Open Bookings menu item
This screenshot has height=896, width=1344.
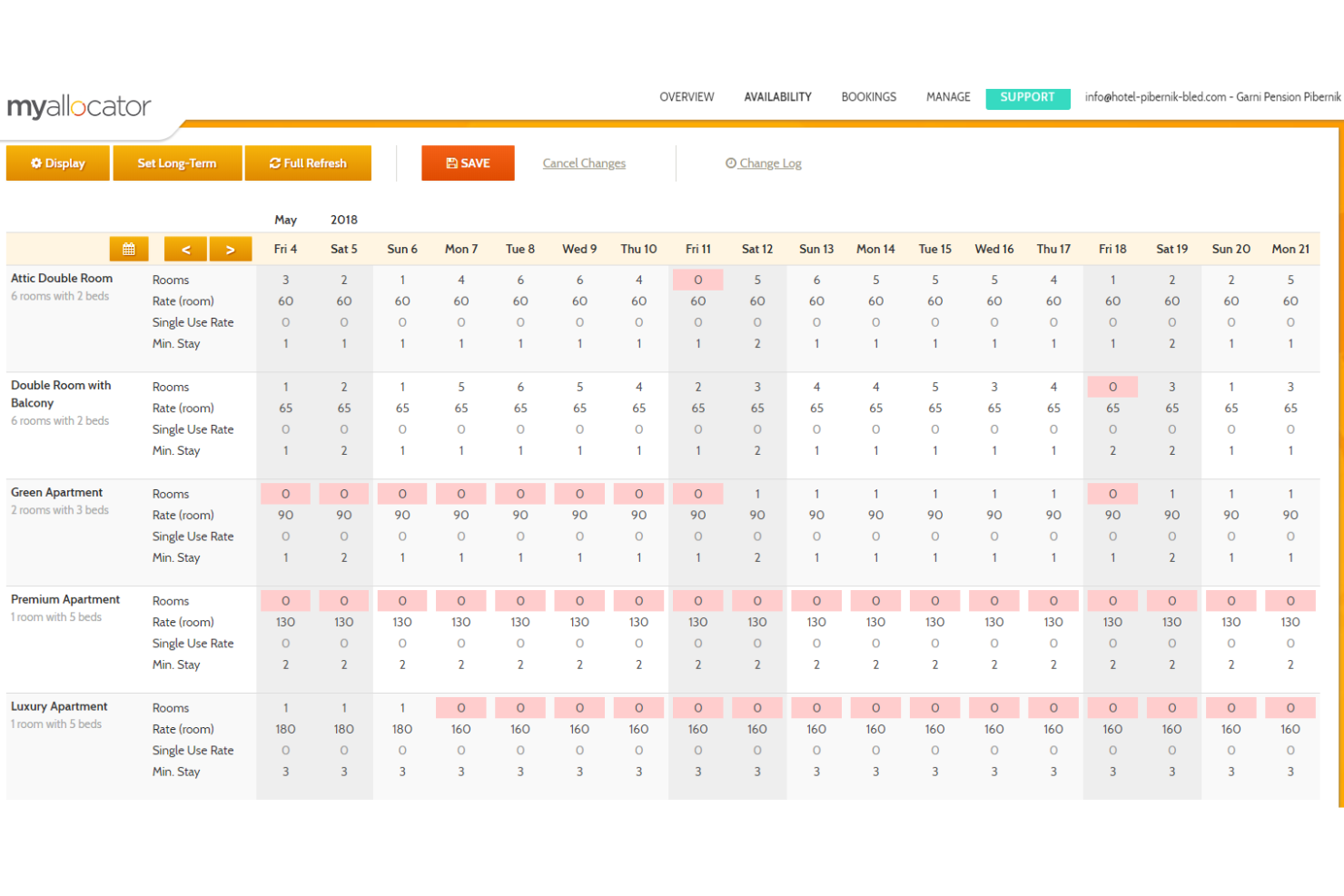pyautogui.click(x=869, y=97)
